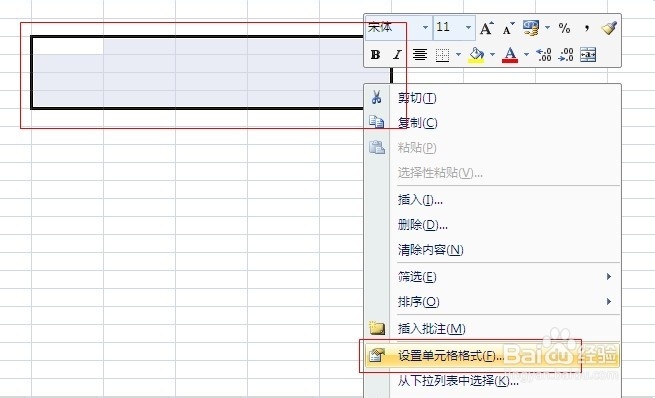655x398 pixels.
Task: Click the white active cell in selection
Action: 68,46
